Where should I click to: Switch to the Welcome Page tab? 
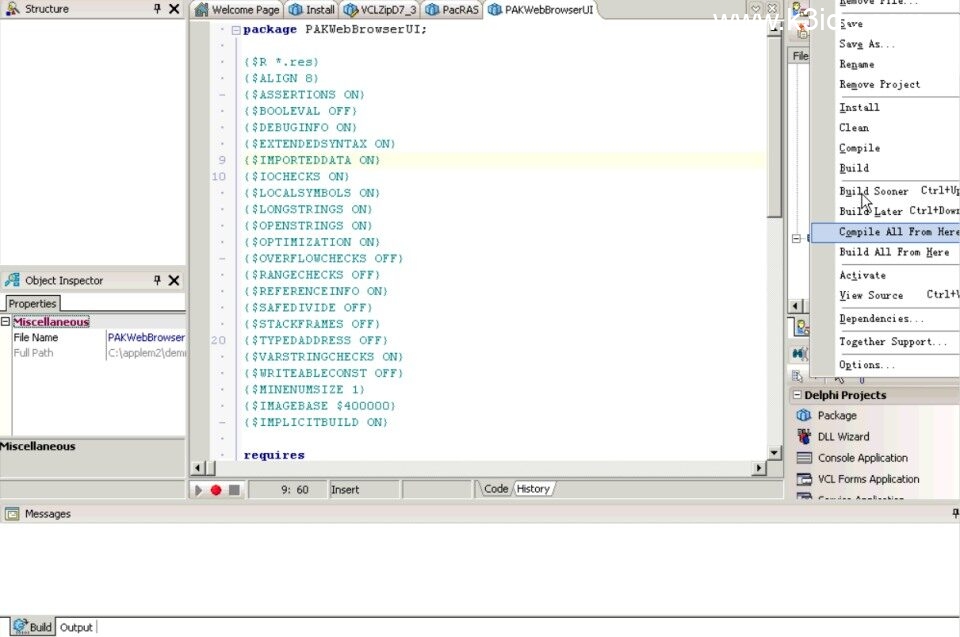click(238, 10)
